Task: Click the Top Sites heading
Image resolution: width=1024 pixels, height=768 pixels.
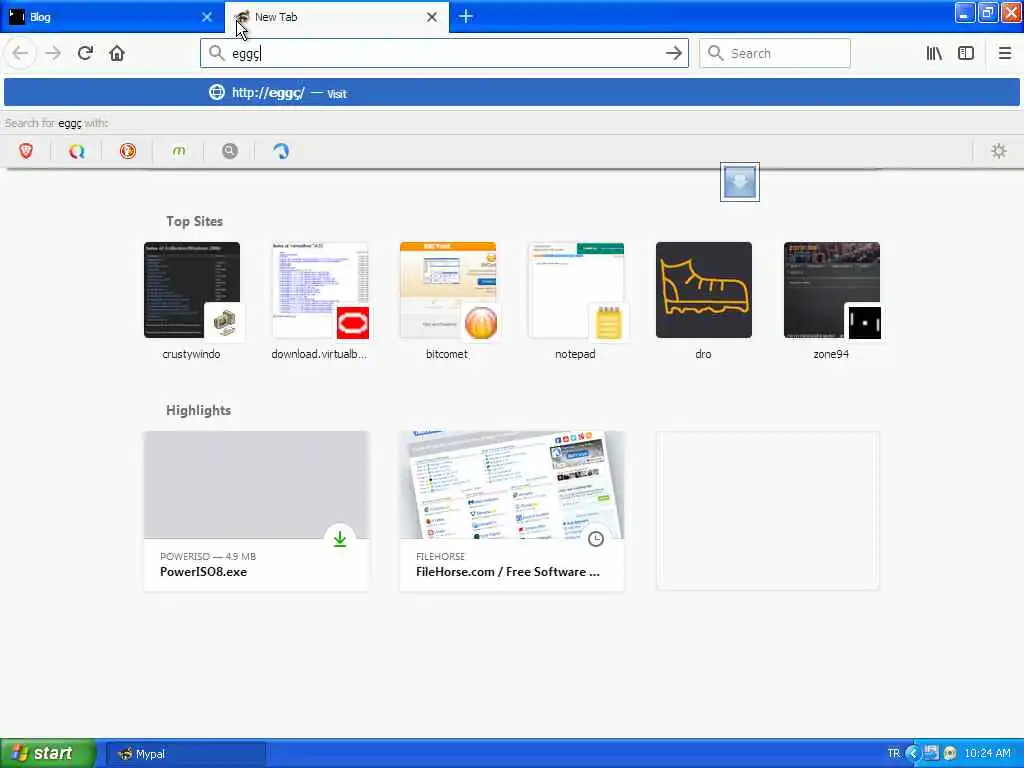Action: coord(195,221)
